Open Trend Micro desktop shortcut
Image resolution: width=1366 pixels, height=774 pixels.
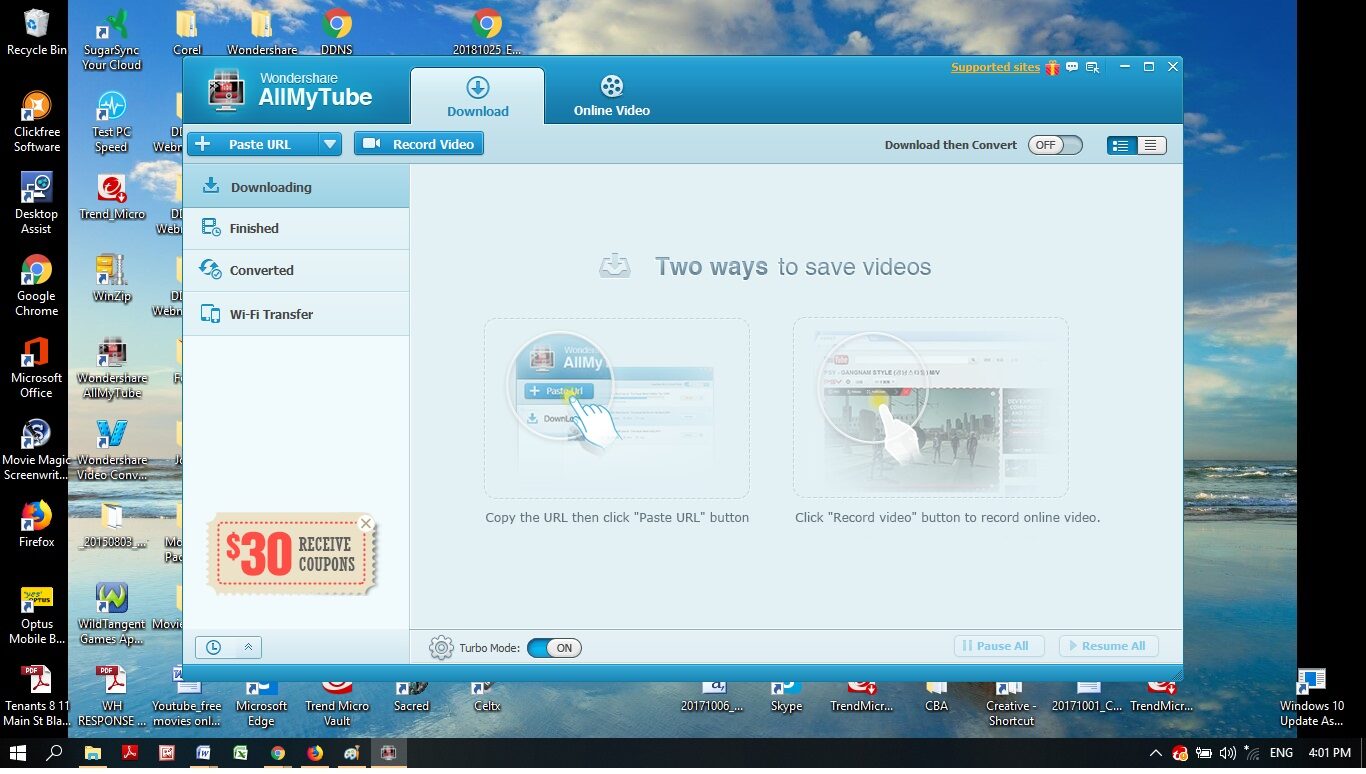click(111, 197)
